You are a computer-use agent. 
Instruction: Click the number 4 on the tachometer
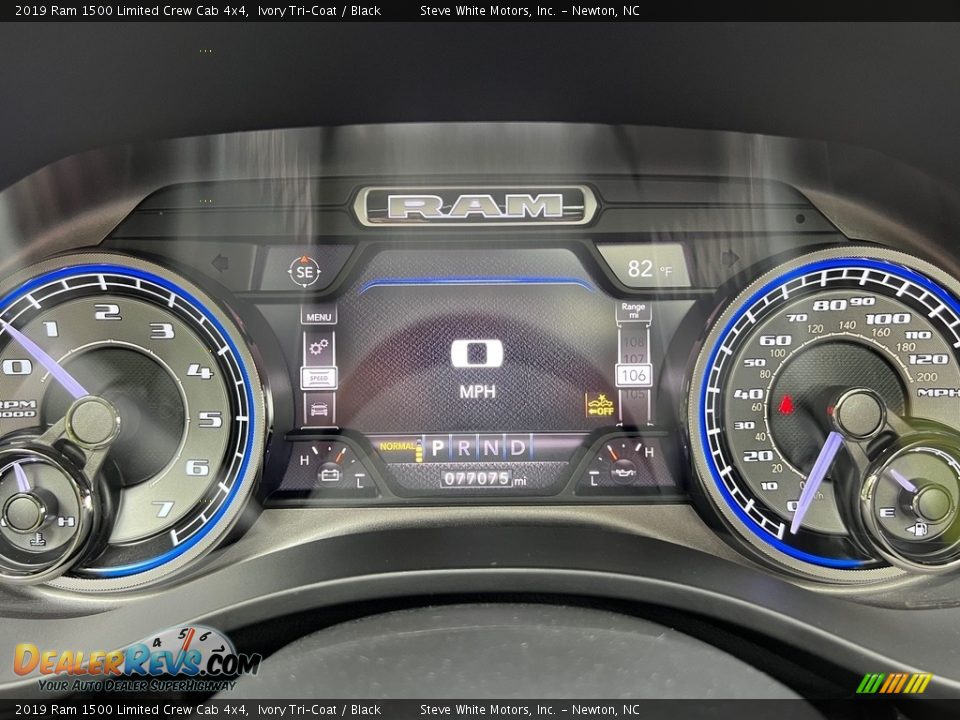click(200, 371)
